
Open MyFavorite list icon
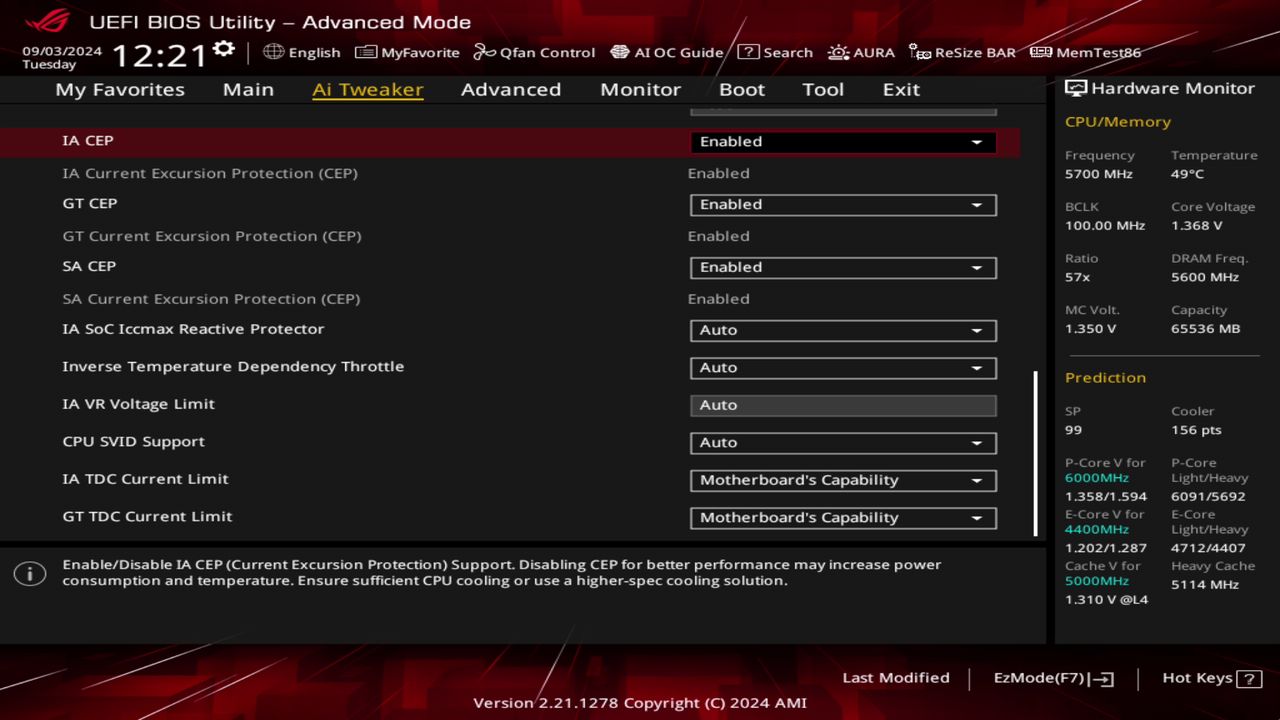pos(366,52)
